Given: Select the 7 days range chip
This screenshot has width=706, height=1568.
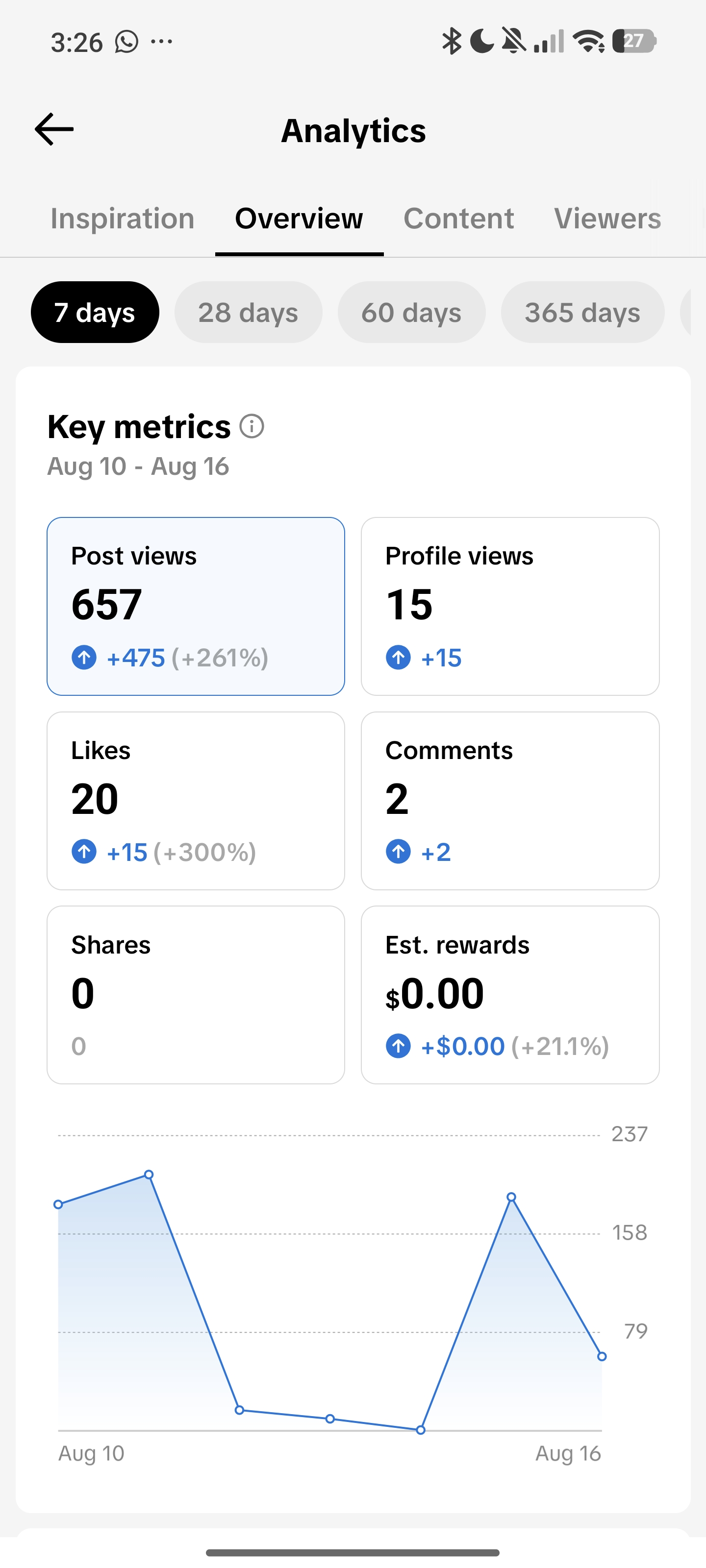Looking at the screenshot, I should 95,312.
